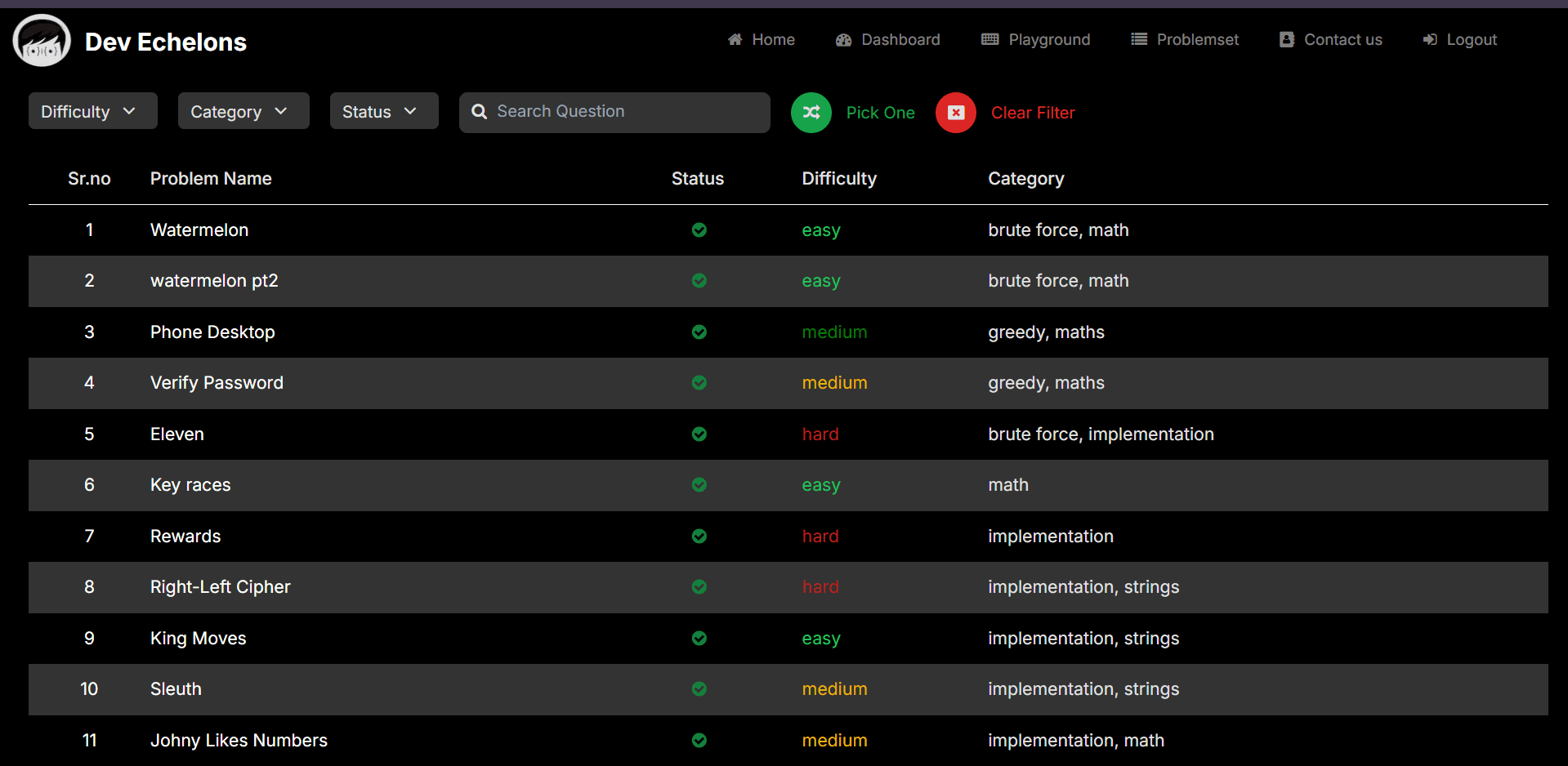Click the gauge icon beside Dashboard
This screenshot has height=766, width=1568.
pyautogui.click(x=844, y=40)
